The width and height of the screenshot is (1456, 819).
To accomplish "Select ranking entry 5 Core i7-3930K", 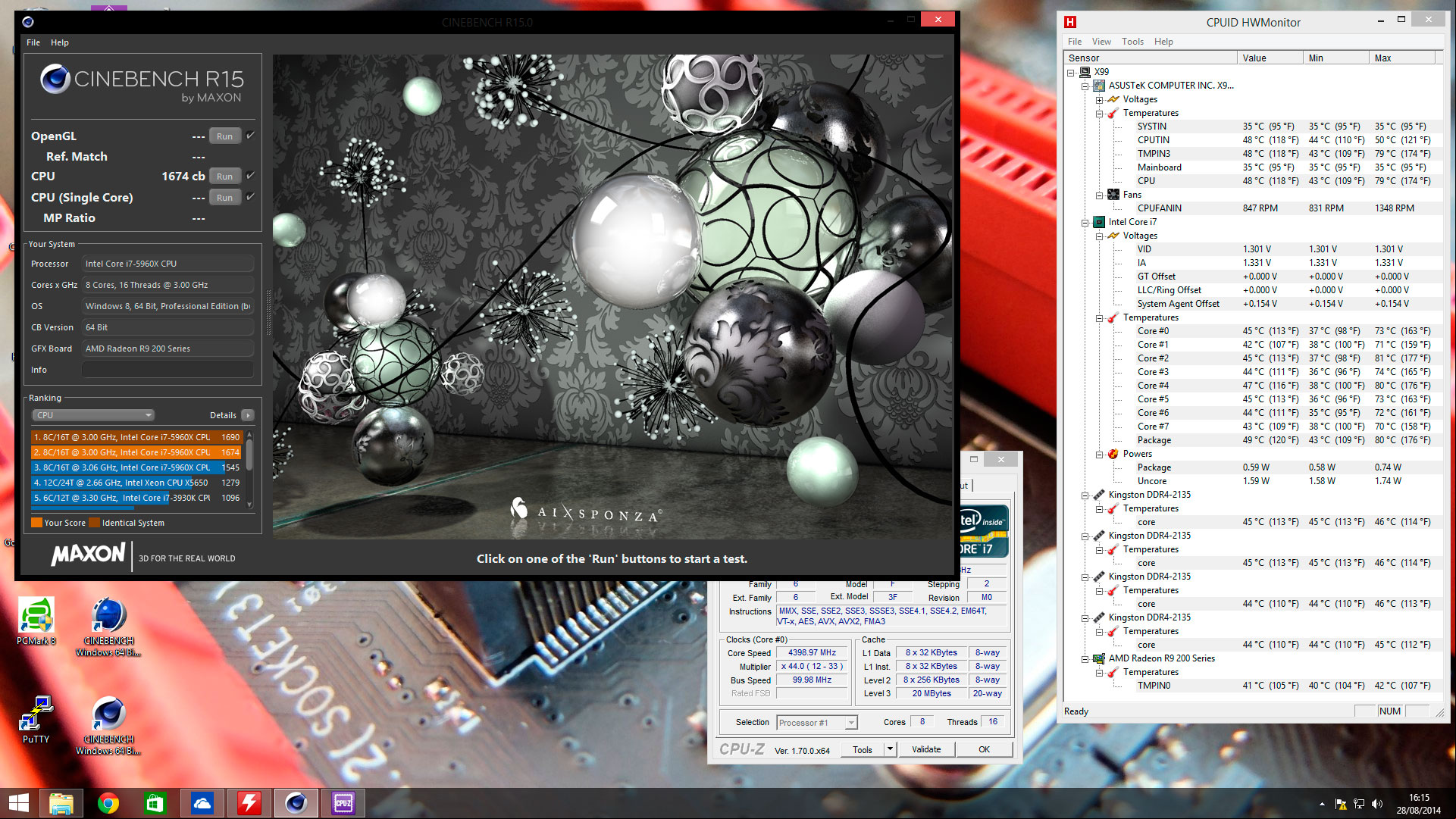I will tap(136, 498).
